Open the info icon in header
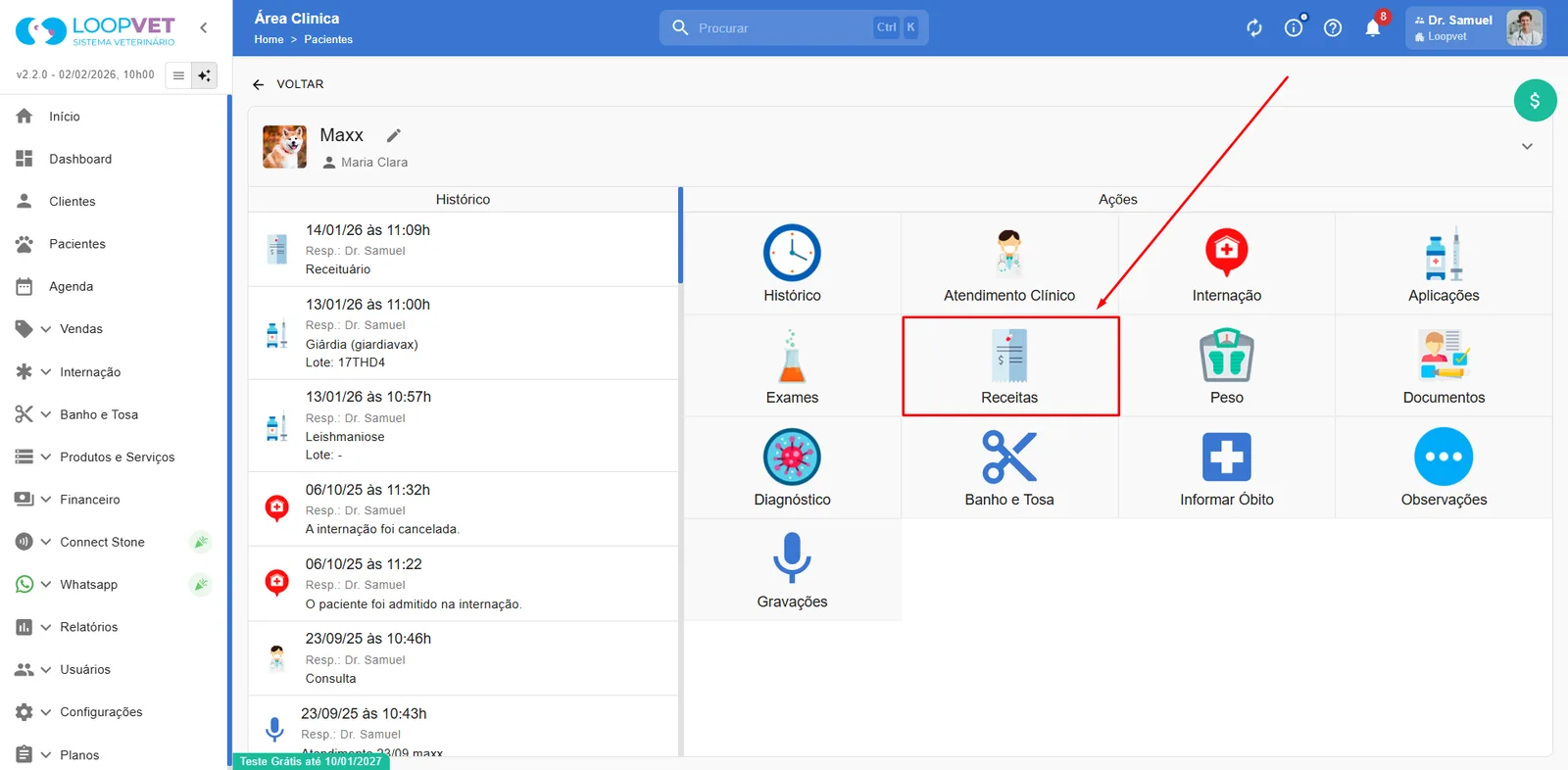Image resolution: width=1568 pixels, height=770 pixels. point(1294,27)
